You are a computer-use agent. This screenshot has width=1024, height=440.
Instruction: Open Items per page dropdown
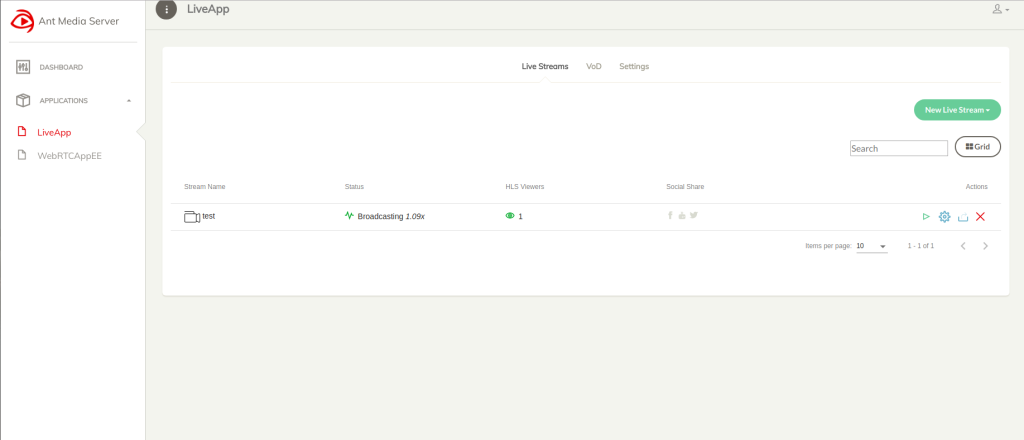[872, 246]
